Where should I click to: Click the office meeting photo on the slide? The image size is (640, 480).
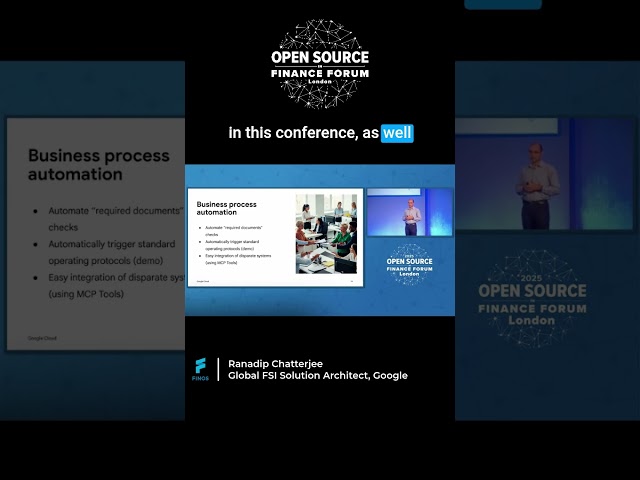point(327,234)
